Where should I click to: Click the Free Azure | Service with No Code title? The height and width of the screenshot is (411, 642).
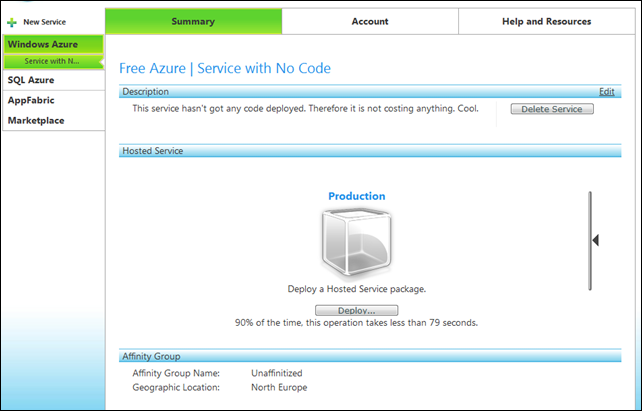(x=225, y=68)
